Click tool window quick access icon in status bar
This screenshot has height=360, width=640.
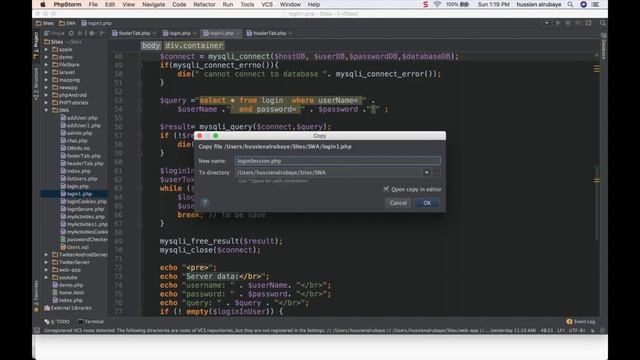[36, 330]
